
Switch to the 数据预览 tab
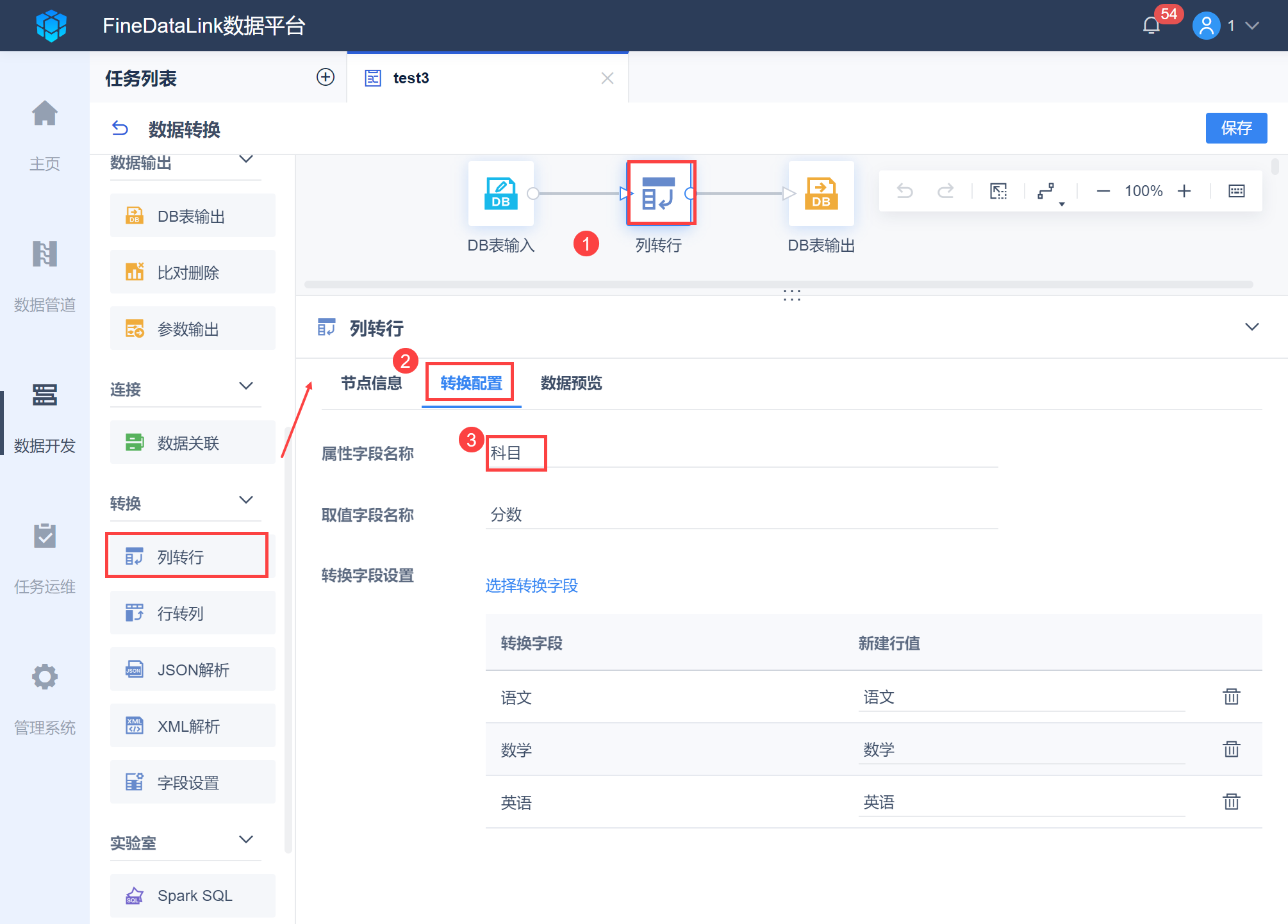(x=571, y=383)
